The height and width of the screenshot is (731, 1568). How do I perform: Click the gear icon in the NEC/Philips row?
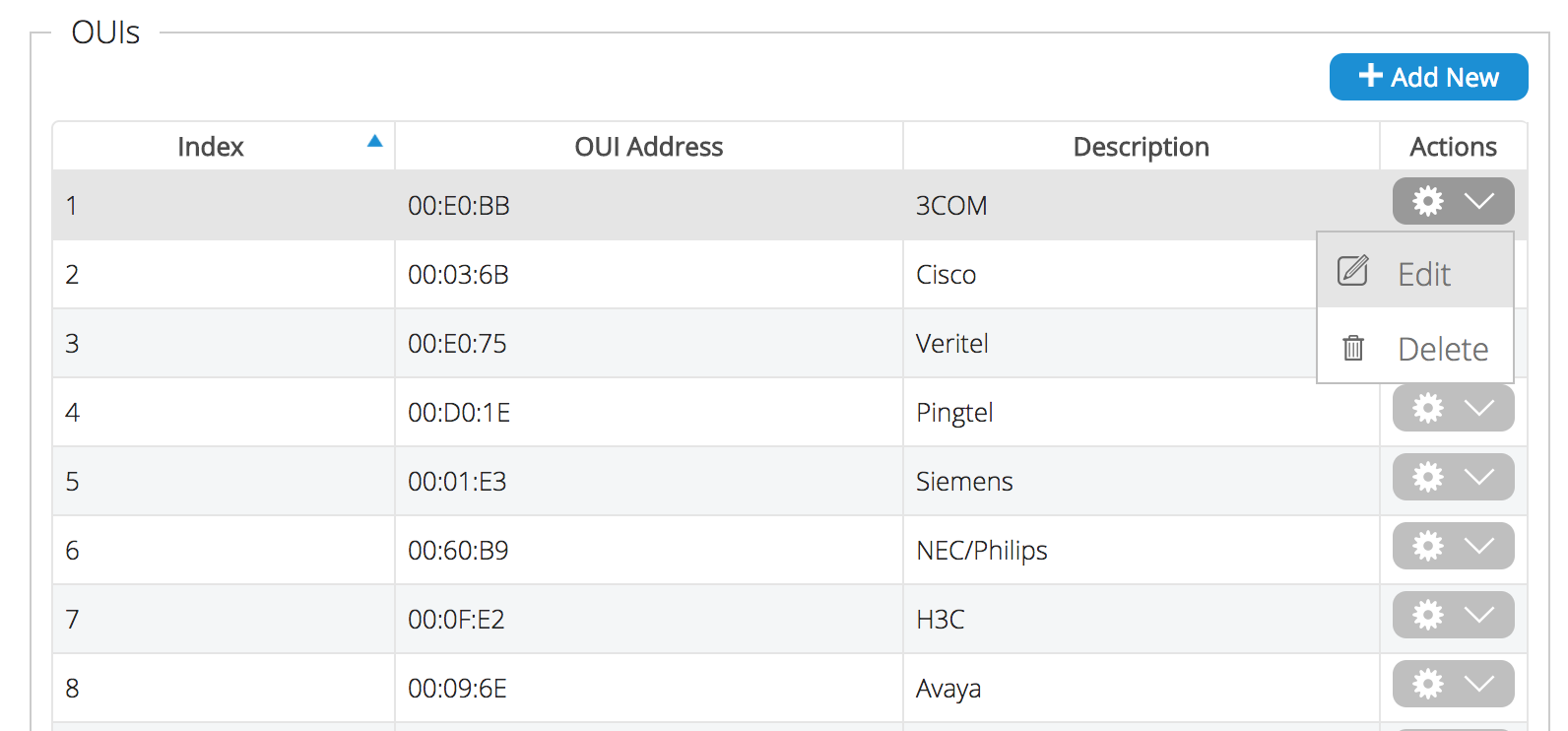point(1427,546)
